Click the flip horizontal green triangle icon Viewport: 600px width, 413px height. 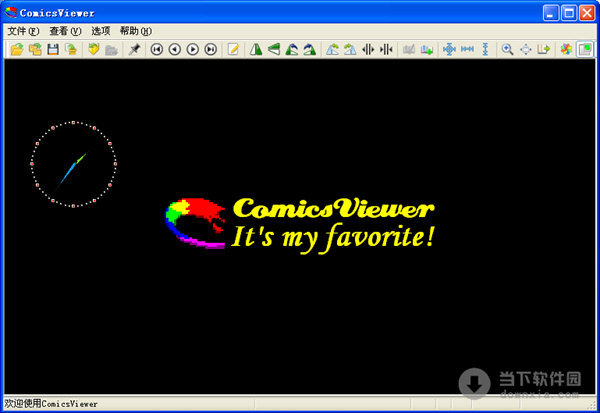pyautogui.click(x=256, y=49)
